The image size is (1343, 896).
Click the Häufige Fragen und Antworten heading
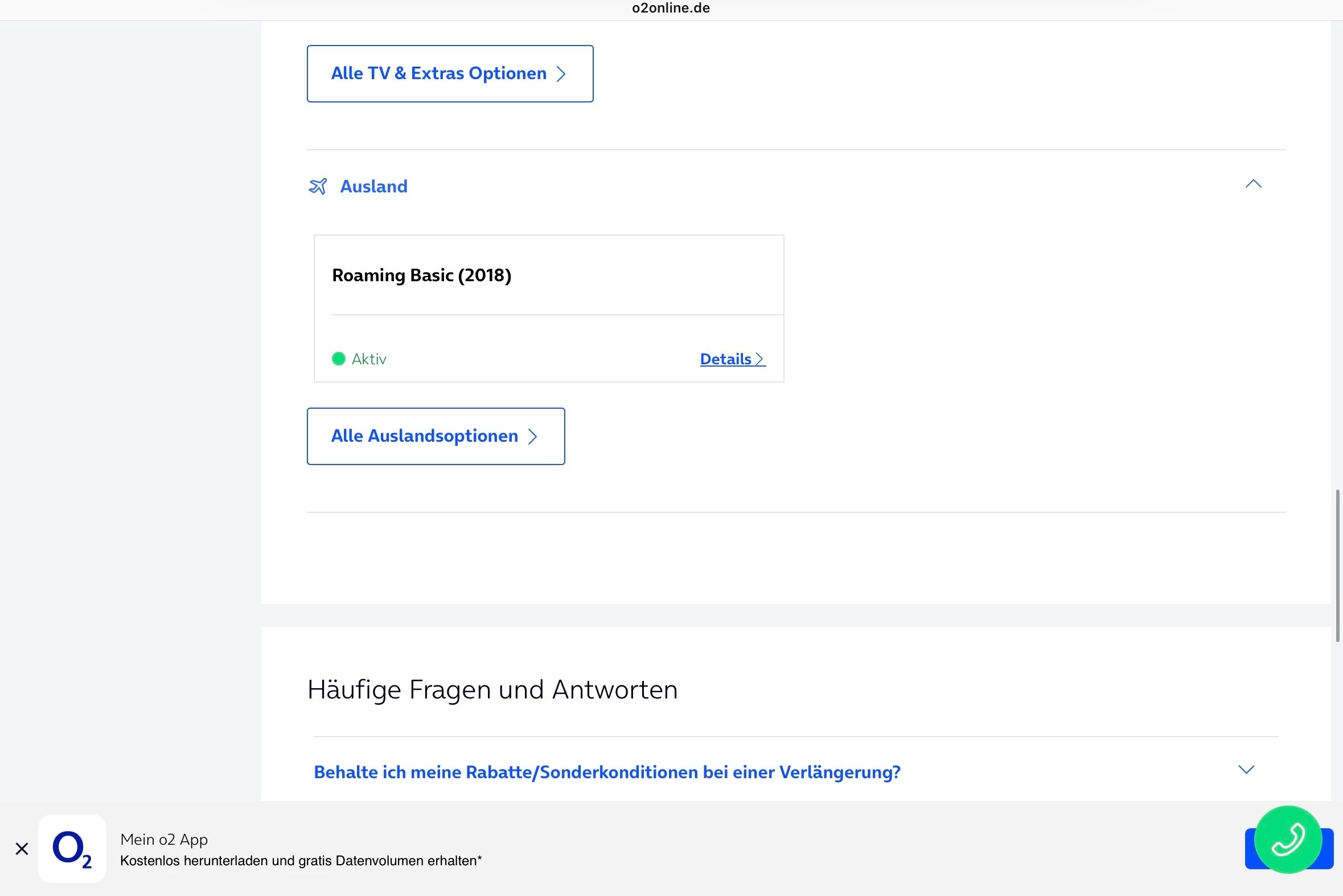coord(492,689)
